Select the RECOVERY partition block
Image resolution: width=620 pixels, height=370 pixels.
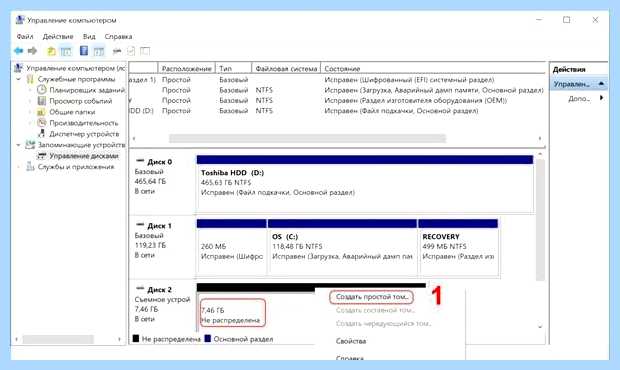pos(458,248)
